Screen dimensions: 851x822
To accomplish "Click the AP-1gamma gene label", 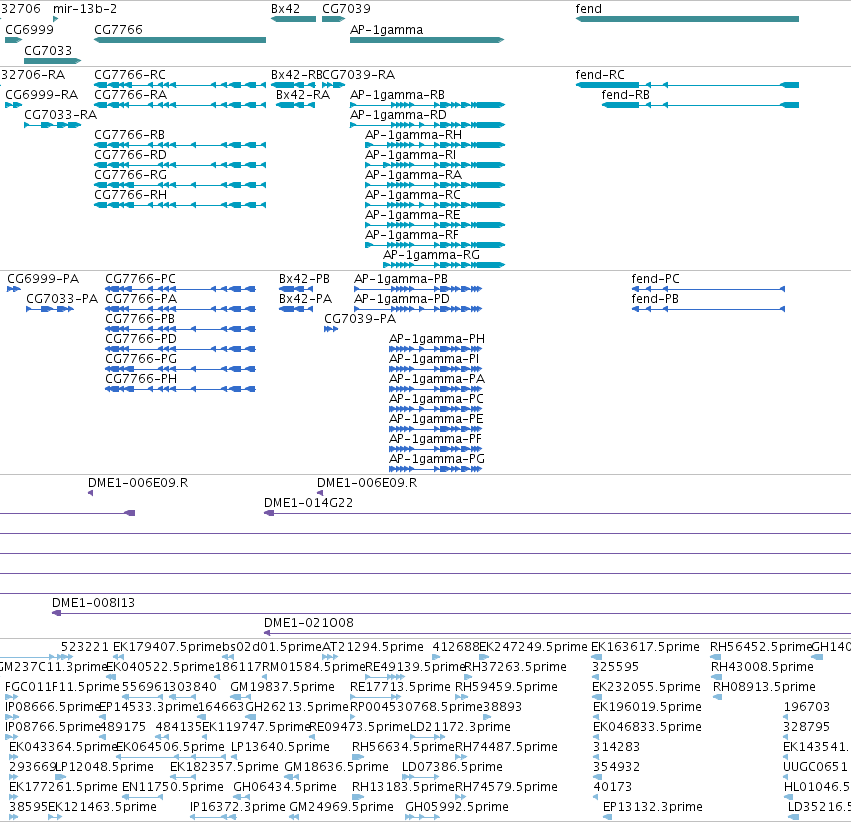I will point(386,30).
